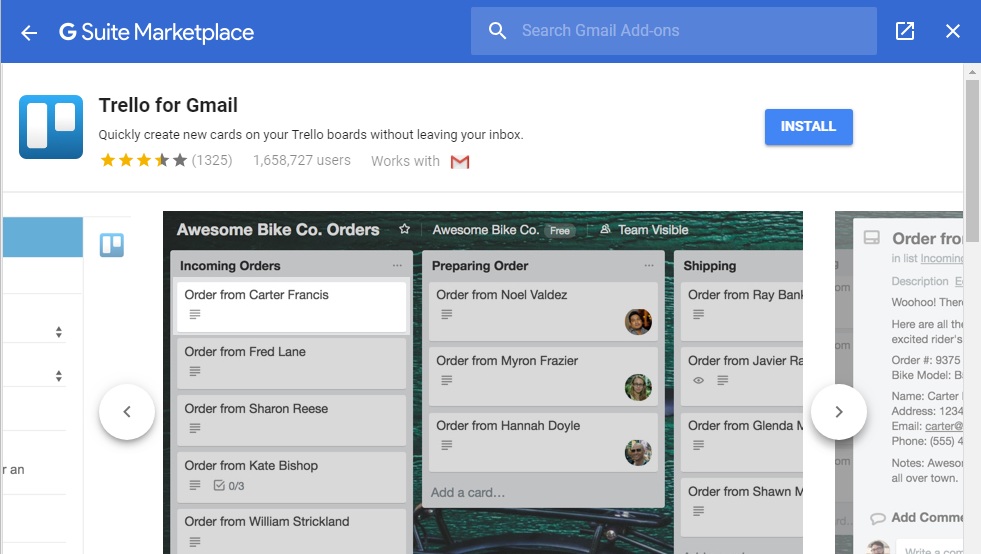Click description icon on Fred Lane card
This screenshot has width=981, height=554.
point(195,371)
